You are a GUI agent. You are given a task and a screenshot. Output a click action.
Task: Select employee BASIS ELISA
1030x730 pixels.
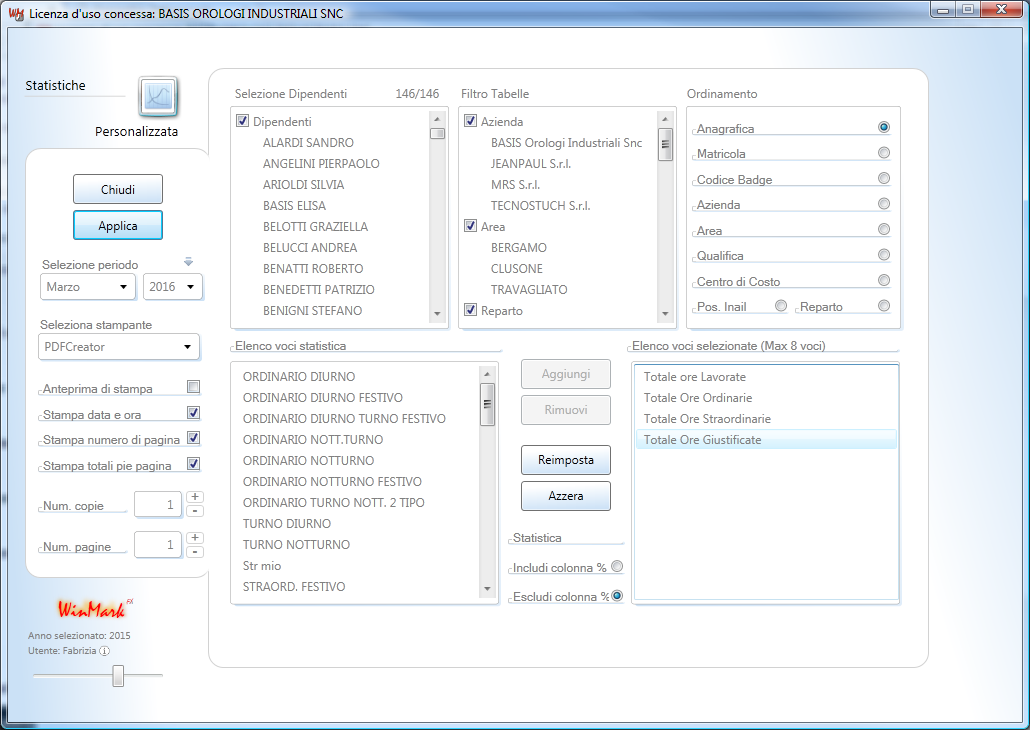click(294, 206)
